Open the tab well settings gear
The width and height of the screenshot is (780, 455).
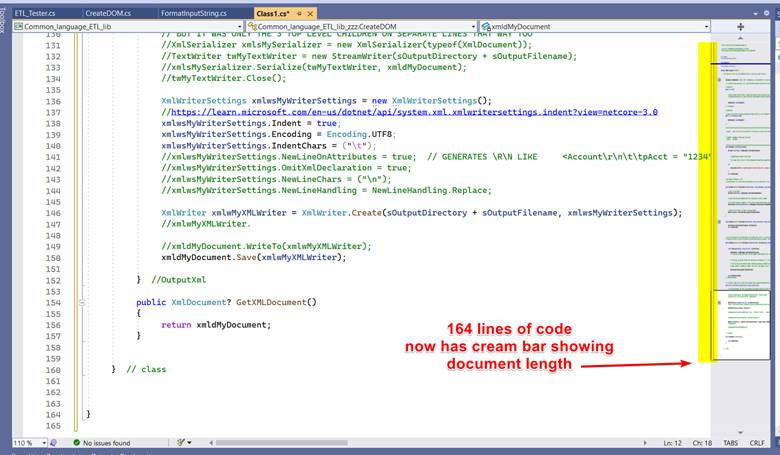point(767,13)
